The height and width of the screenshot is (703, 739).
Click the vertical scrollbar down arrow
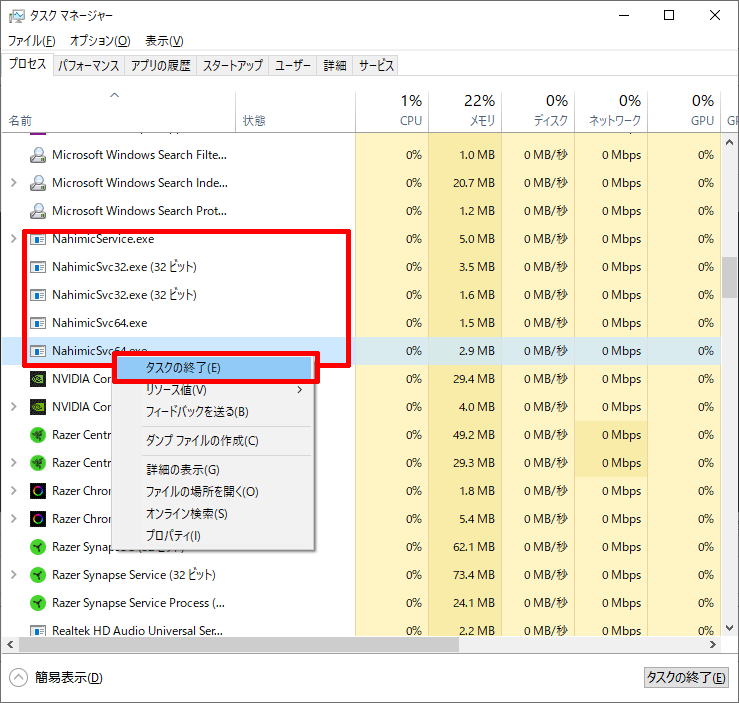[729, 628]
